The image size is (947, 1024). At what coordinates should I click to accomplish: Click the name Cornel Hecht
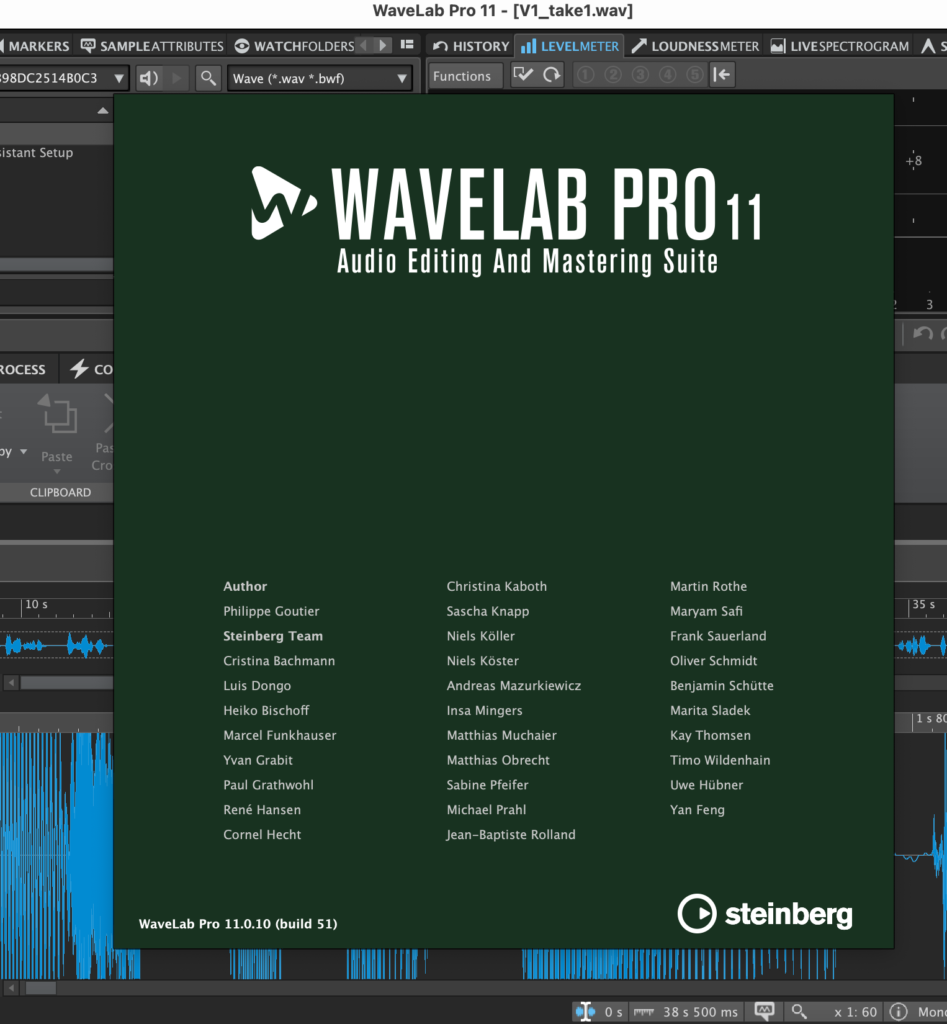(x=262, y=835)
